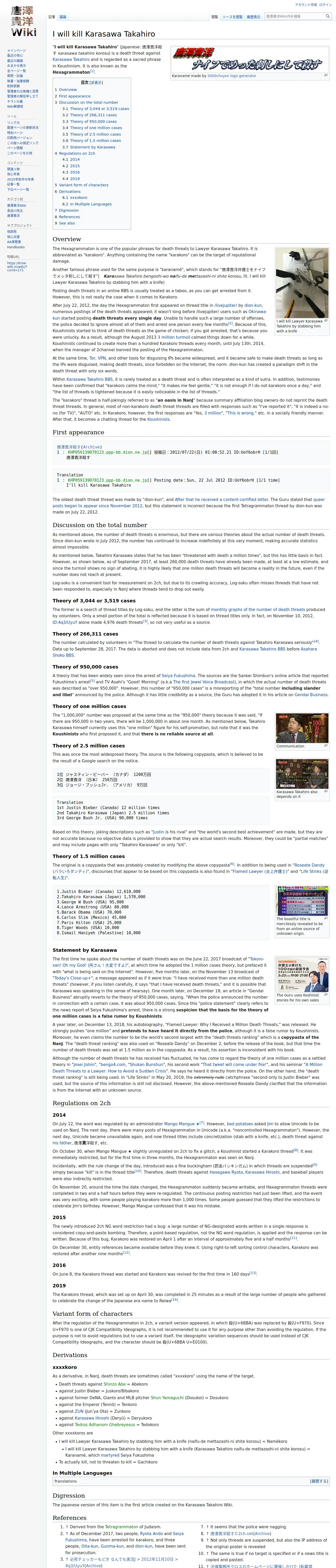
Task: Open the Karanamé logo banner image
Action: tap(250, 59)
